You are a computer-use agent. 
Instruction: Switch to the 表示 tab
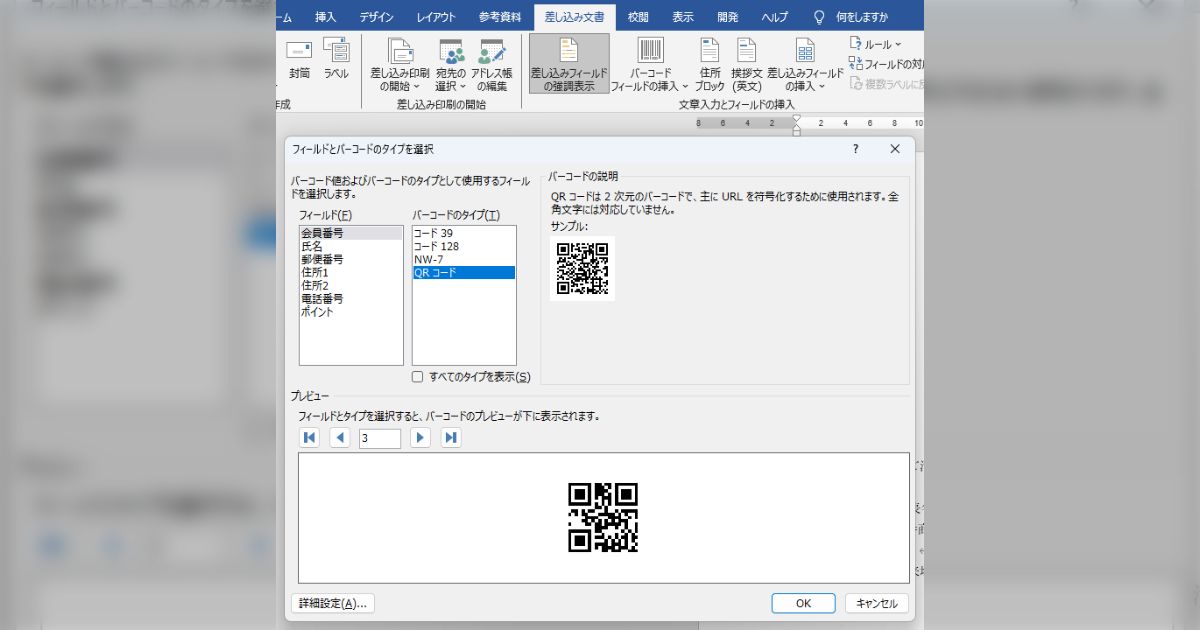(683, 17)
